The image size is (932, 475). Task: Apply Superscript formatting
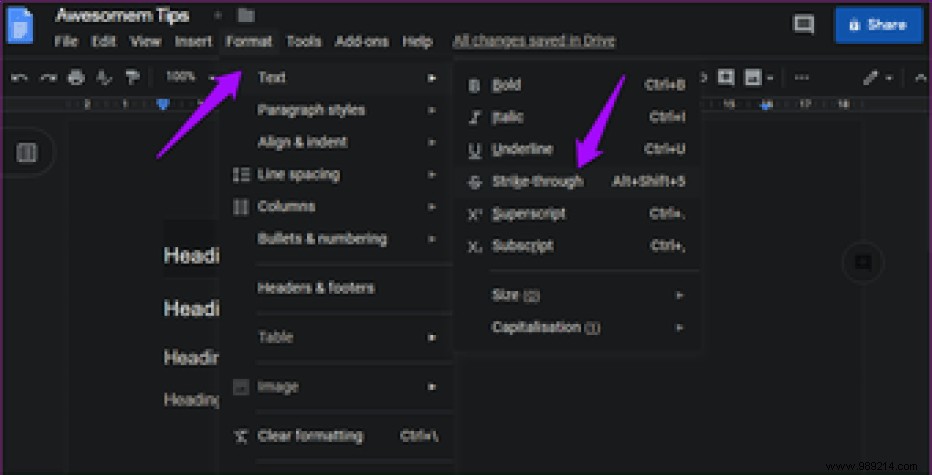pyautogui.click(x=577, y=213)
